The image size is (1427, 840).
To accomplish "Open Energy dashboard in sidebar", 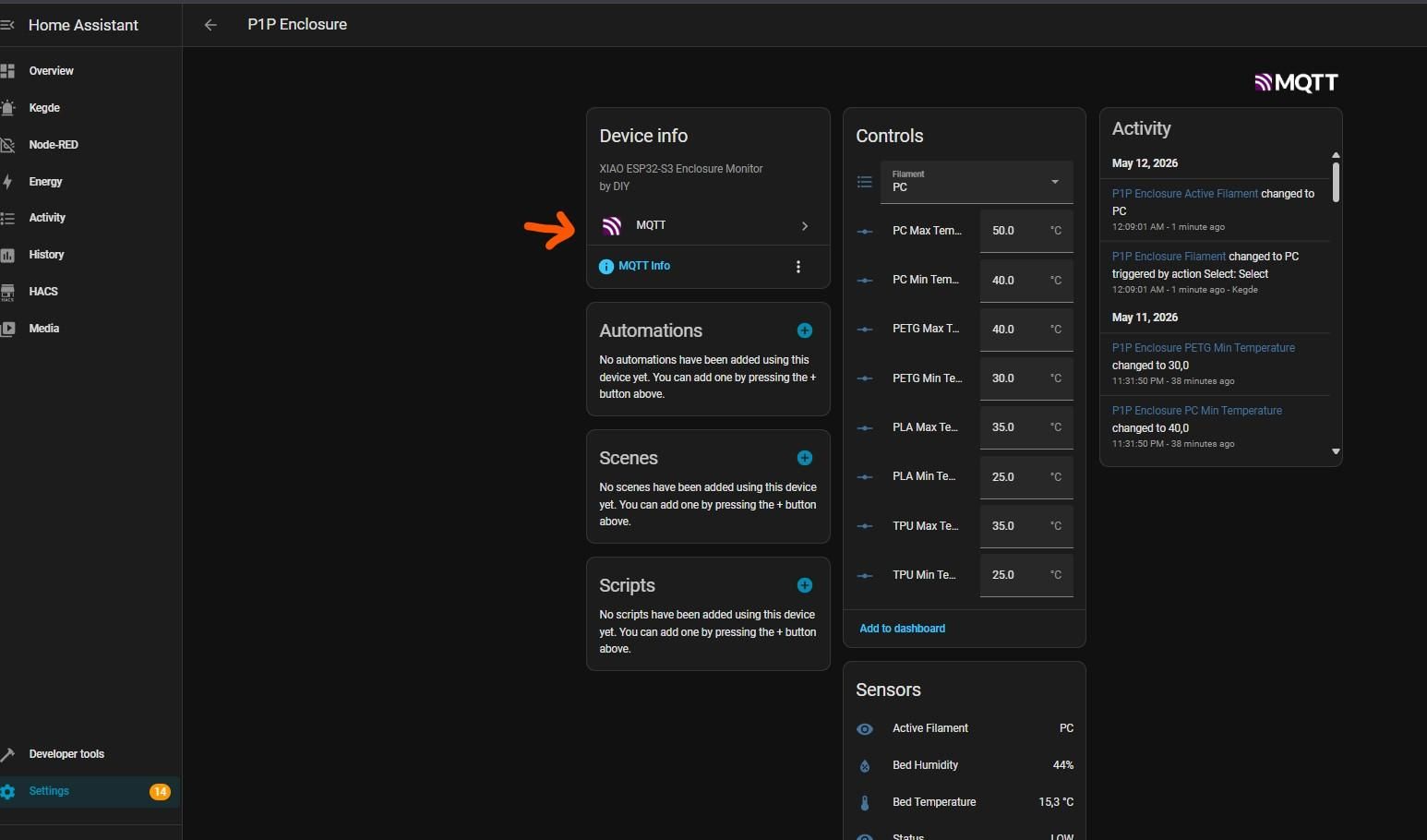I will pyautogui.click(x=90, y=182).
